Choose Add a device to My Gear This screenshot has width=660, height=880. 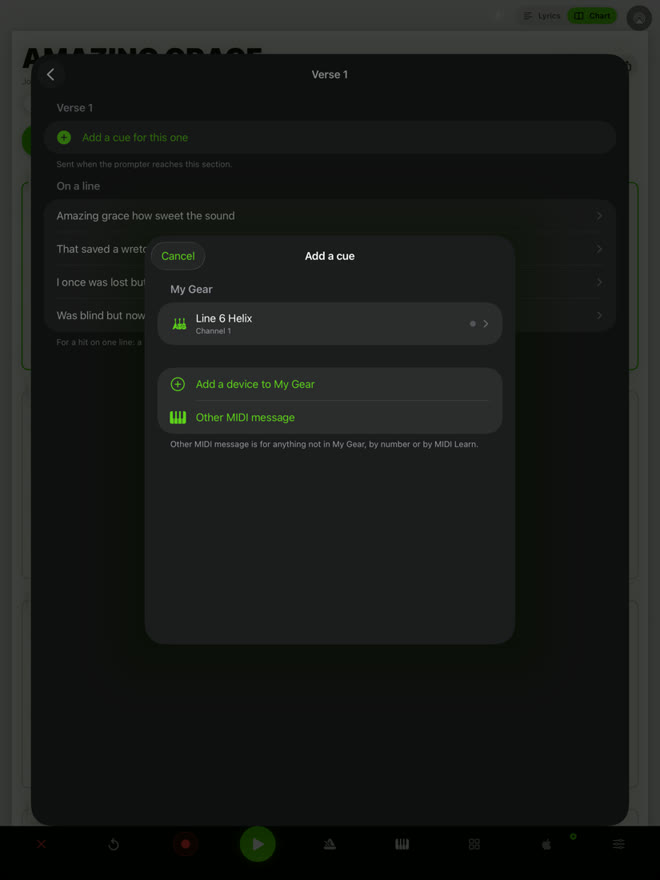[x=329, y=384]
